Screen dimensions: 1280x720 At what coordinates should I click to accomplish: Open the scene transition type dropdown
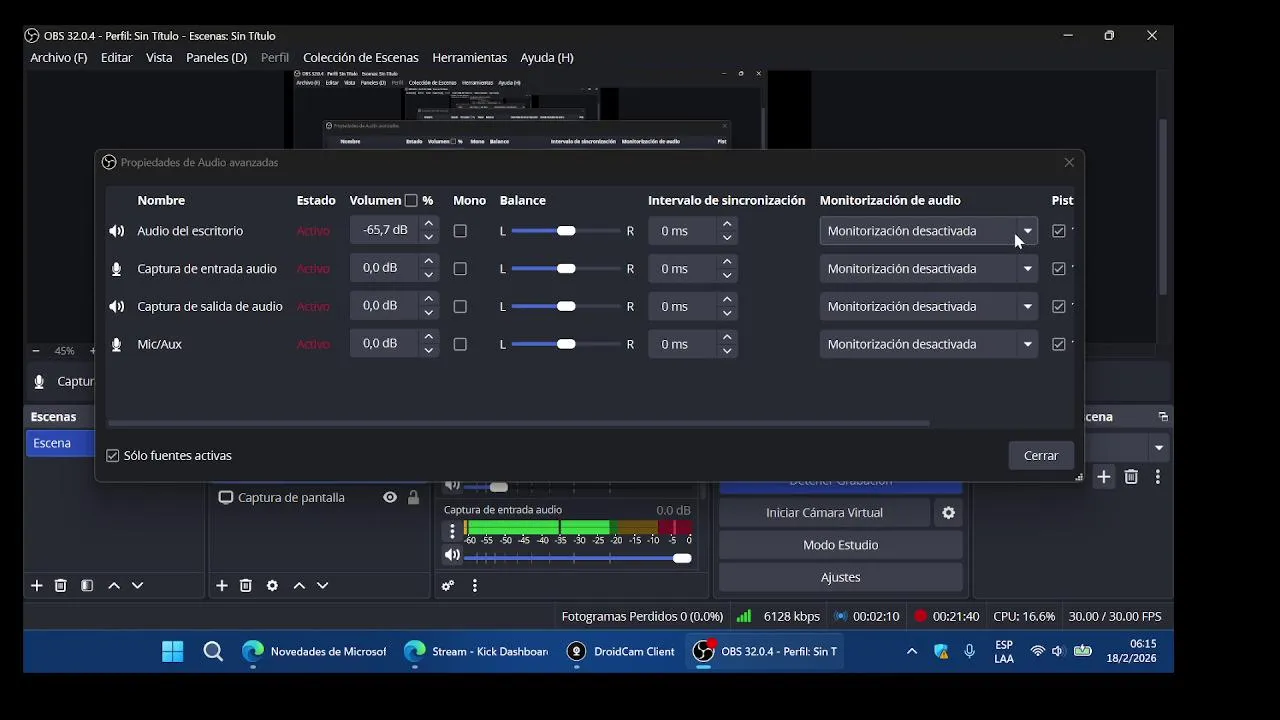tap(1159, 448)
